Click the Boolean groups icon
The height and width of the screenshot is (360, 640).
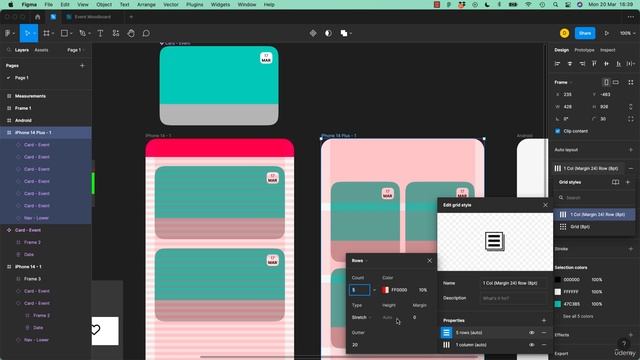click(x=344, y=33)
